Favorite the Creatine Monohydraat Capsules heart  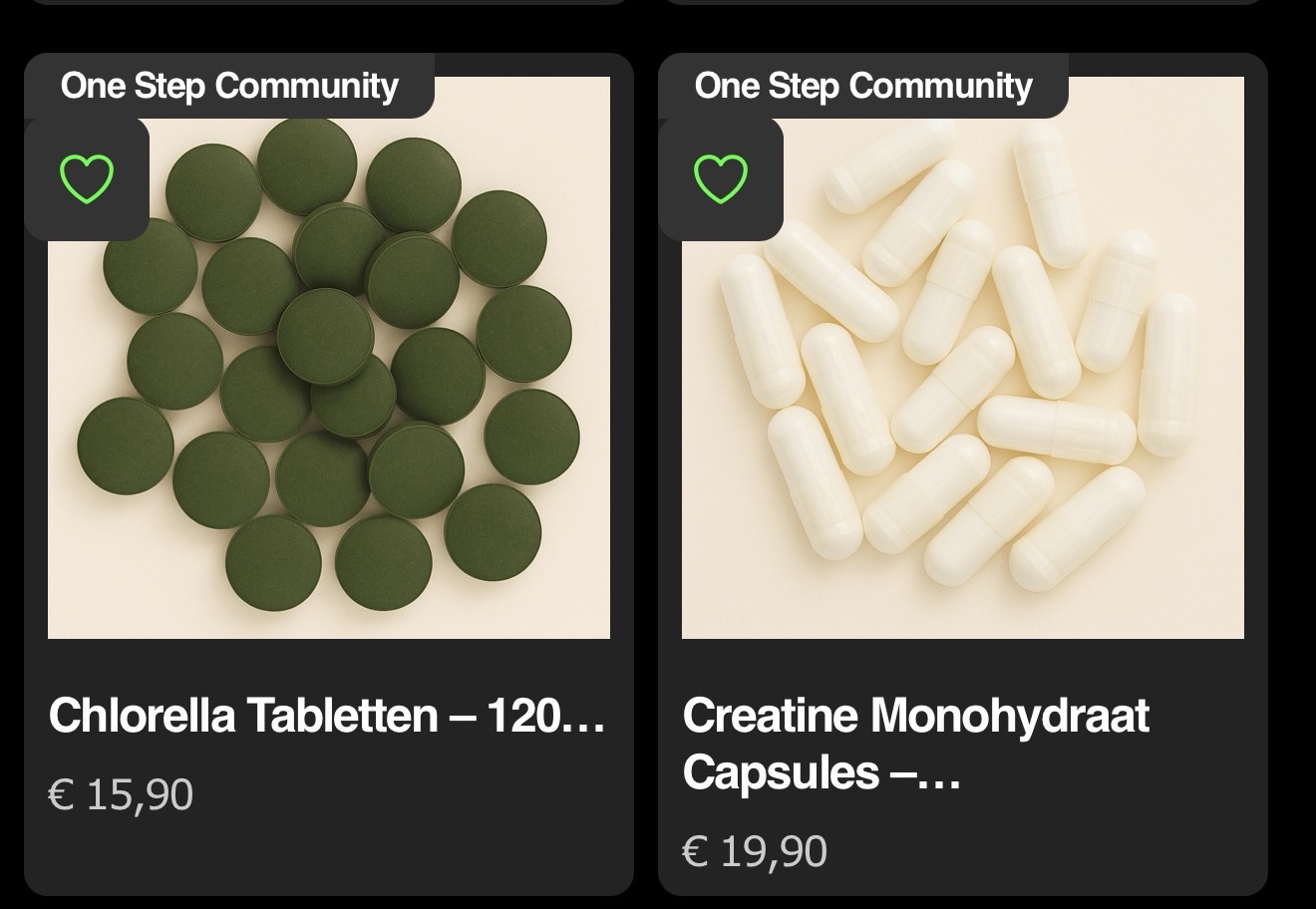tap(720, 178)
